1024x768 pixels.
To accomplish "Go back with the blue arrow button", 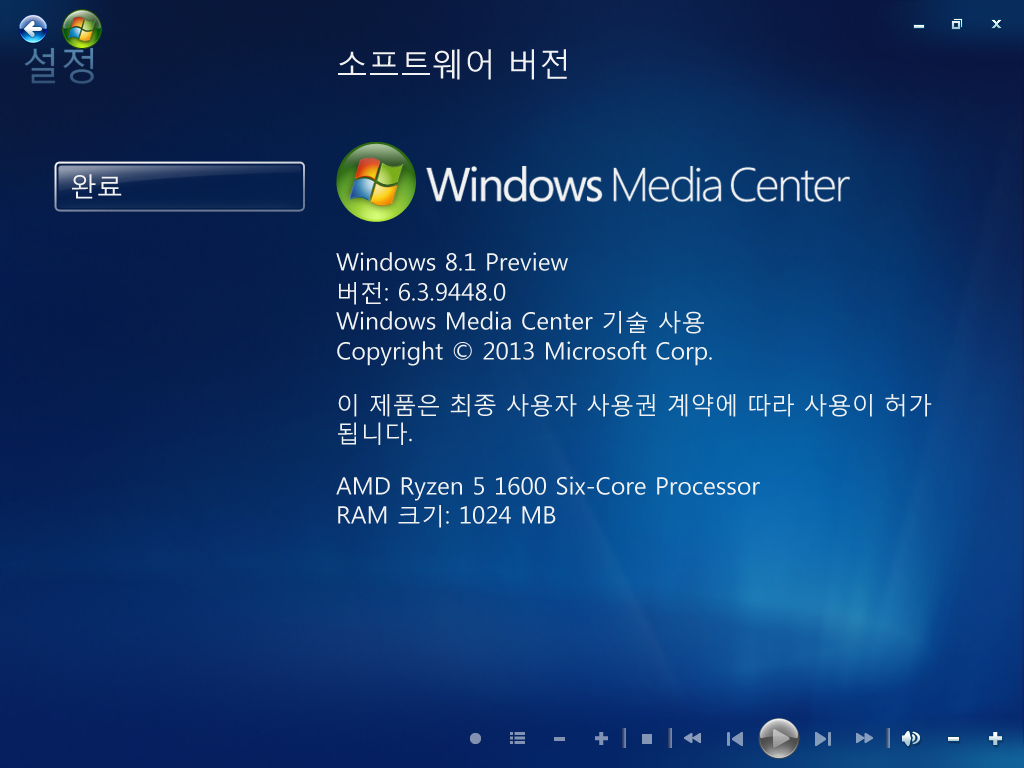I will pos(33,29).
